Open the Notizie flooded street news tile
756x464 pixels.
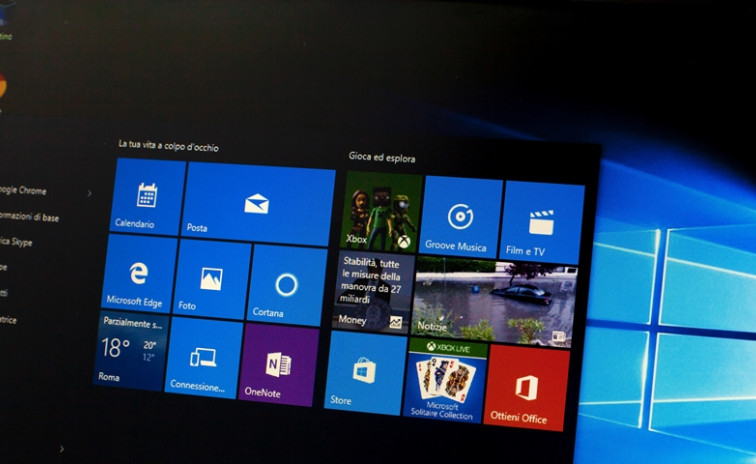495,300
